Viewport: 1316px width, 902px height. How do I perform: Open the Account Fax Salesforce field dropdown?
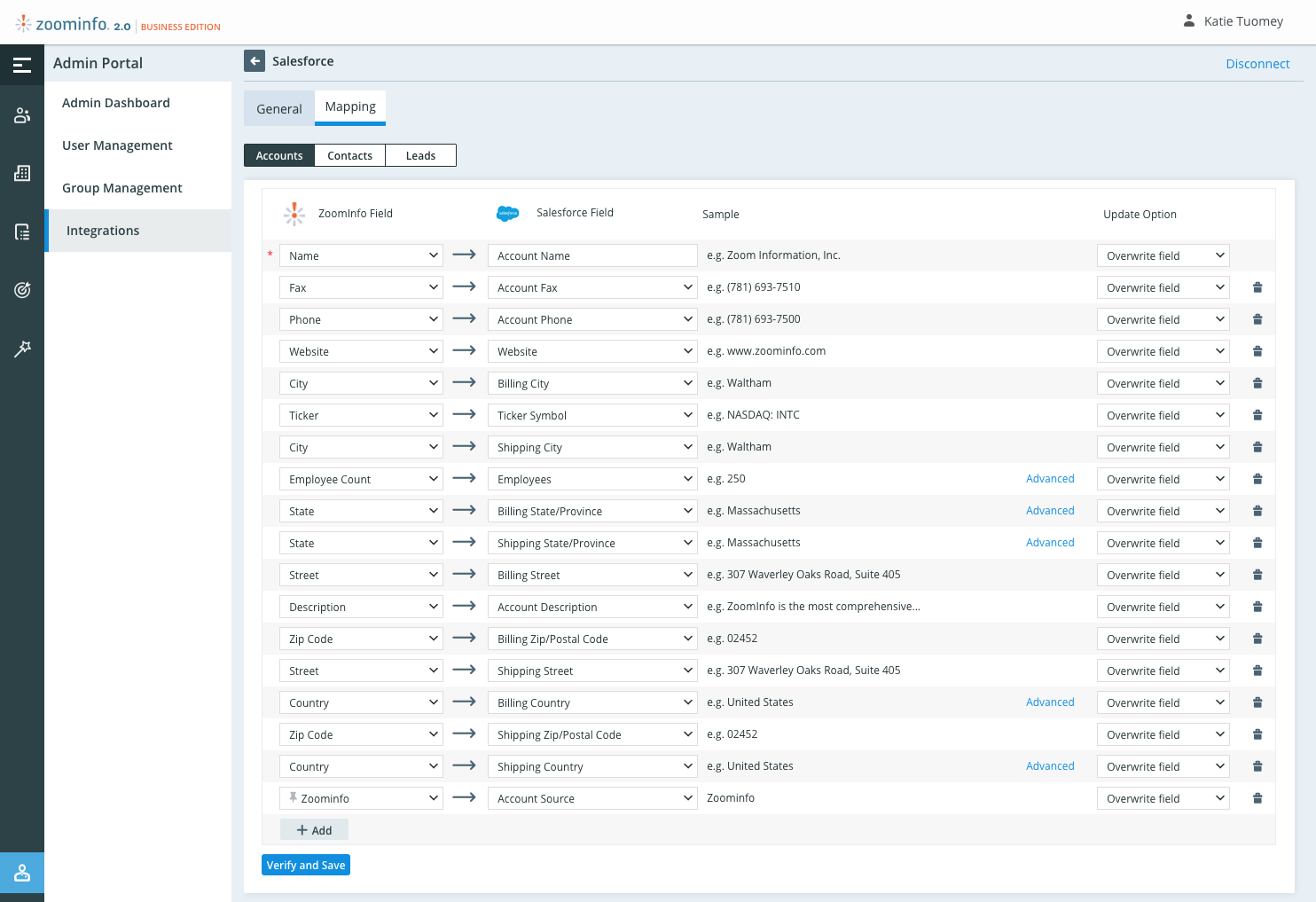pos(592,287)
